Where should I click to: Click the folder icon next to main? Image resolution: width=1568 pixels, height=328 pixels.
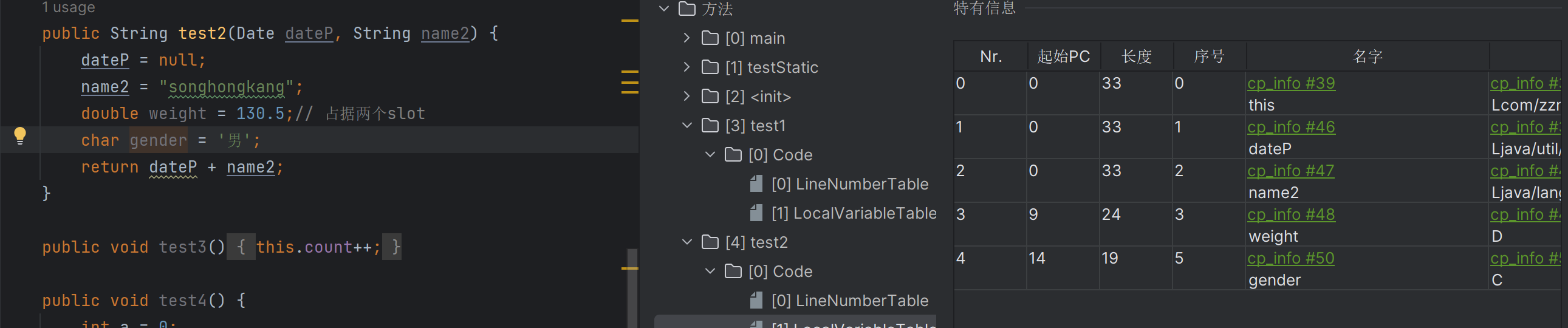(x=710, y=38)
